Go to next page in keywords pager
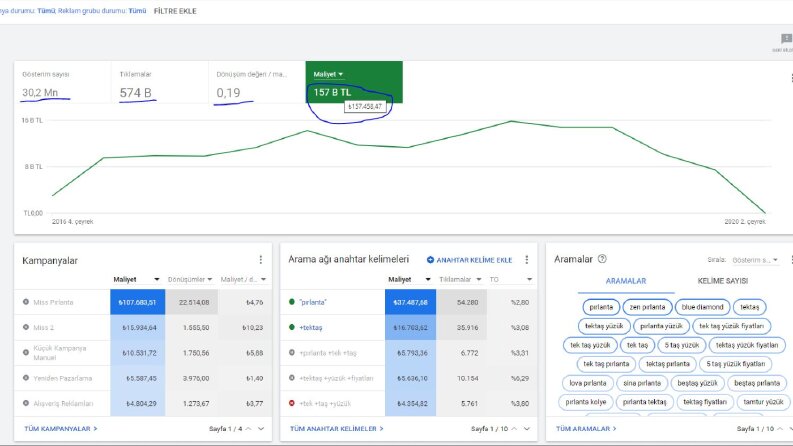Image resolution: width=793 pixels, height=446 pixels. point(526,429)
